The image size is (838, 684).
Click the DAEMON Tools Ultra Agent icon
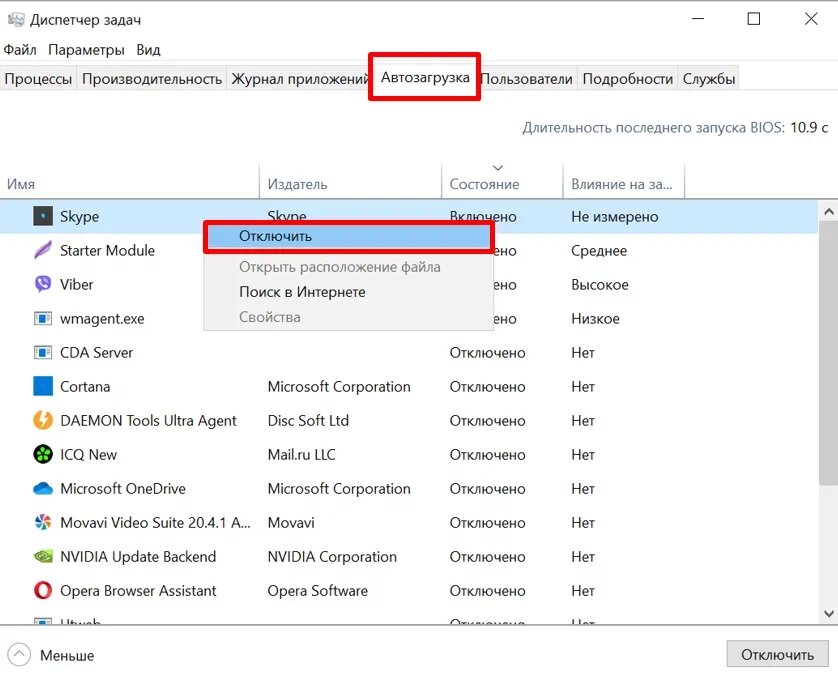(x=43, y=421)
